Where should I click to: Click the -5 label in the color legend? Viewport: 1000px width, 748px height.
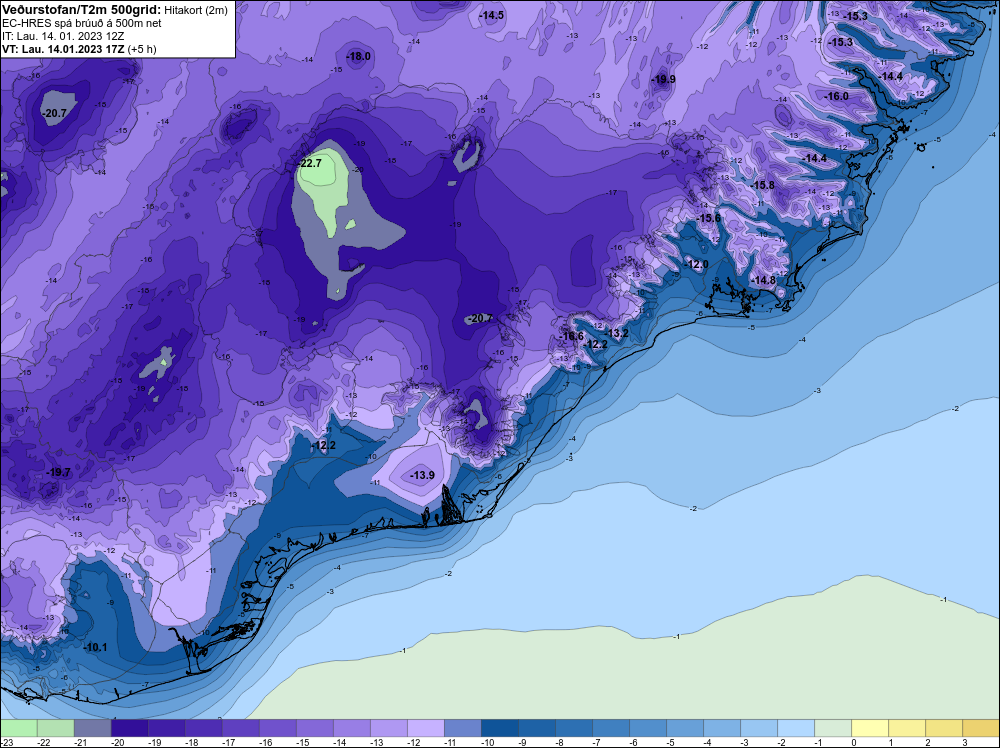point(671,742)
